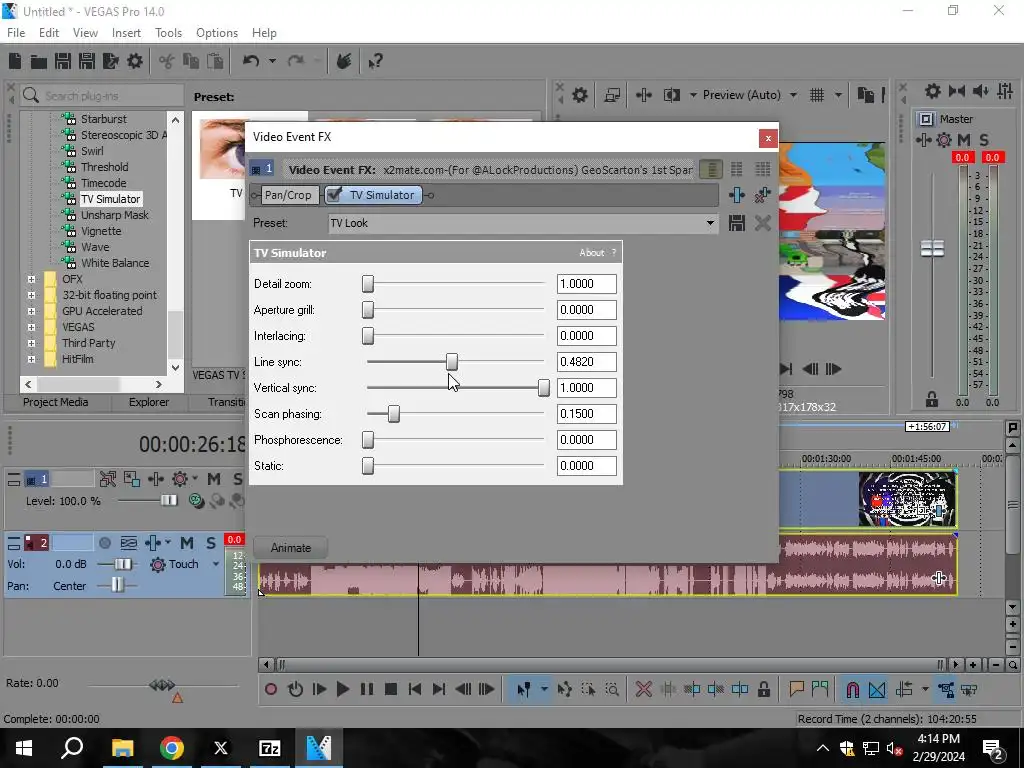Solo Master bus with S button

(x=984, y=140)
